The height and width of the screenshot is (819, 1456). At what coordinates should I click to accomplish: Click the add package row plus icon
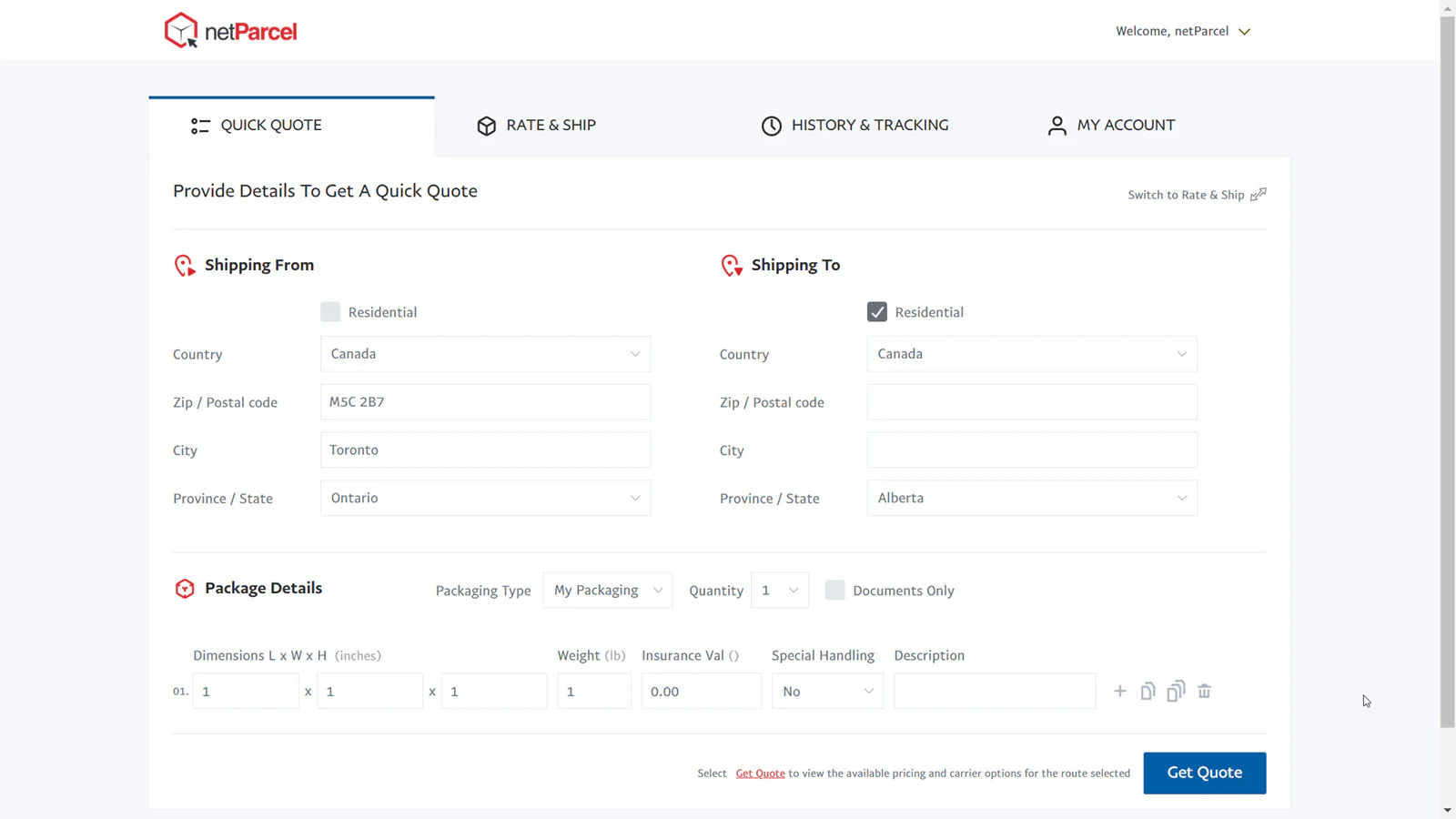[1119, 691]
